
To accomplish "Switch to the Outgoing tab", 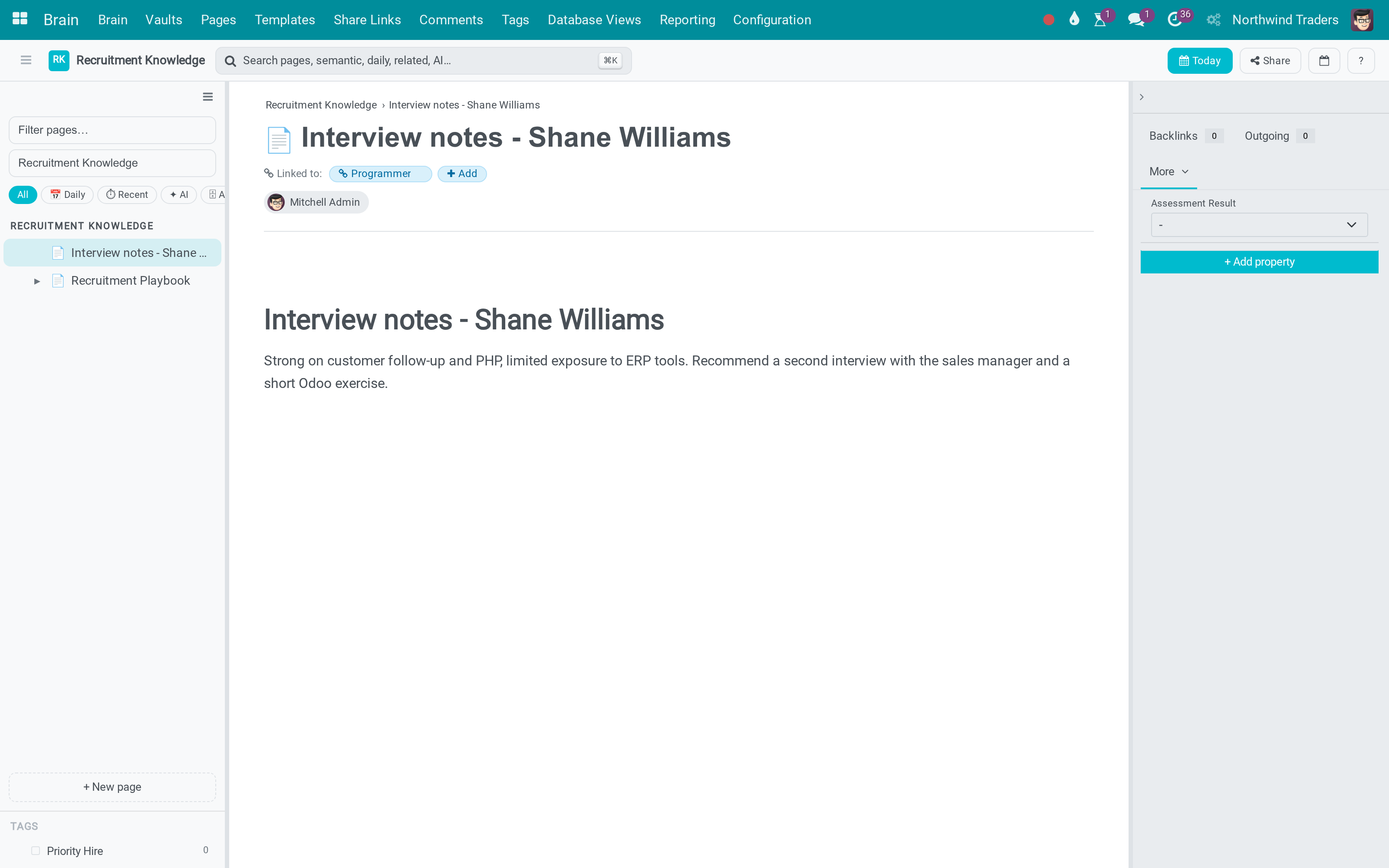I will pos(1279,136).
